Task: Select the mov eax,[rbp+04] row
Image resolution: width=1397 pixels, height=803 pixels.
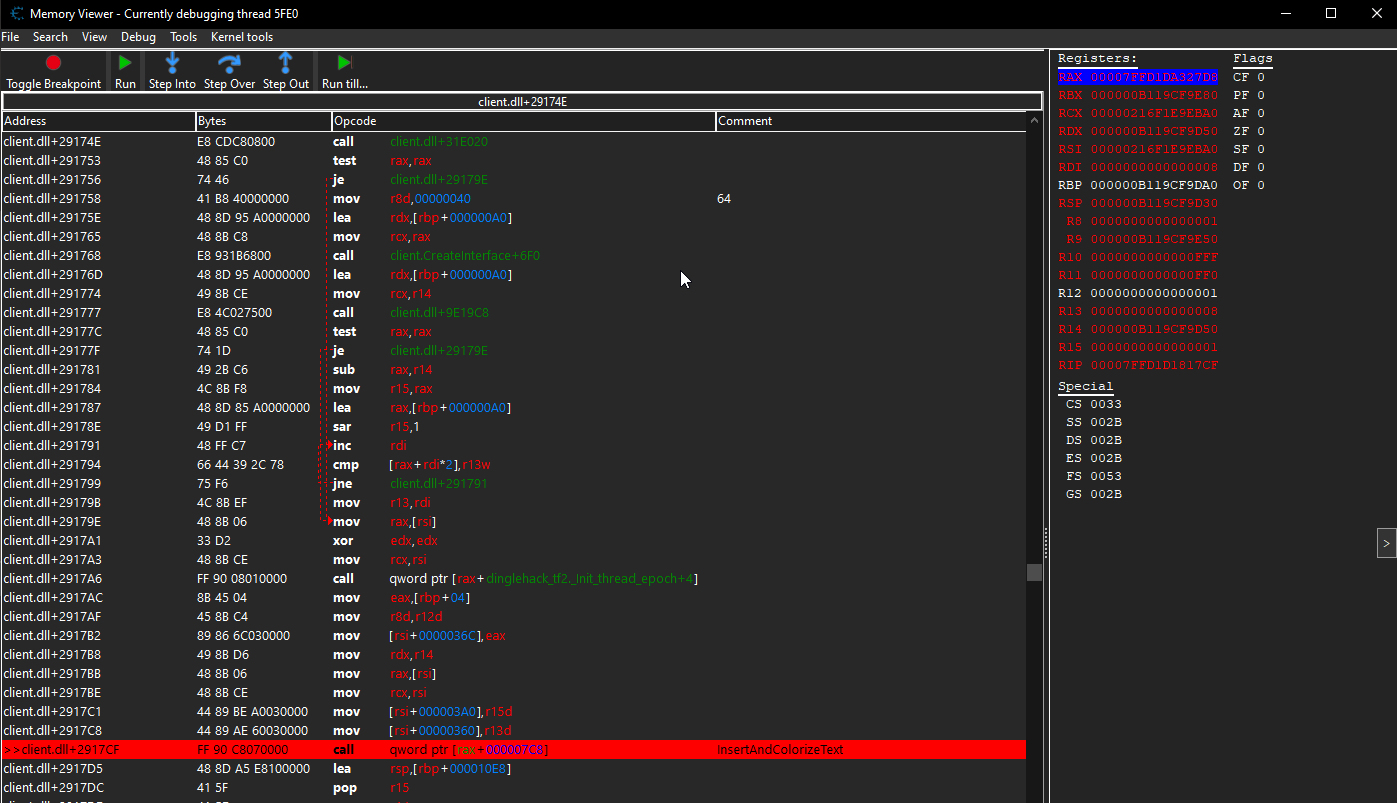Action: (514, 597)
